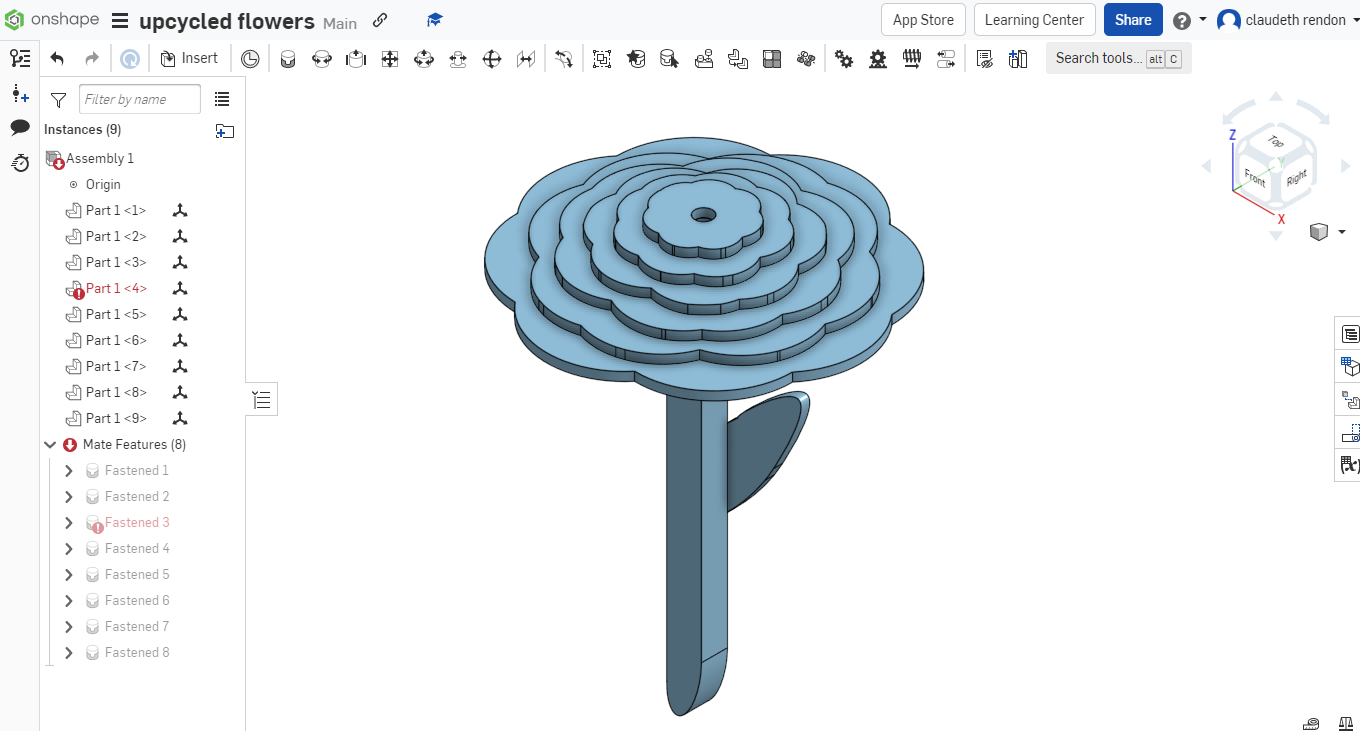Expand the Fastened 2 mate
This screenshot has height=731, width=1360.
[69, 496]
